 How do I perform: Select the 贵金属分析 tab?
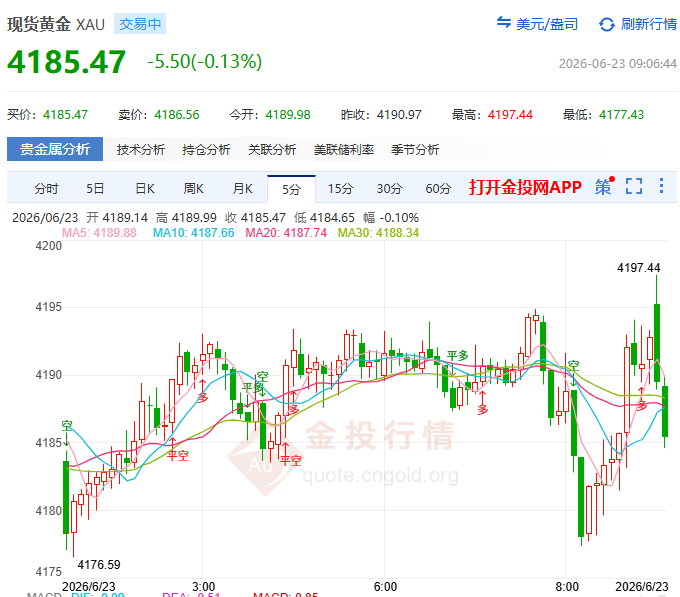tap(55, 149)
